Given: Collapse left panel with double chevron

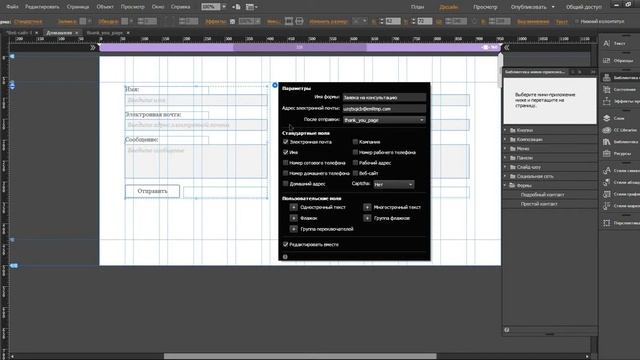Looking at the screenshot, I should pyautogui.click(x=93, y=48).
